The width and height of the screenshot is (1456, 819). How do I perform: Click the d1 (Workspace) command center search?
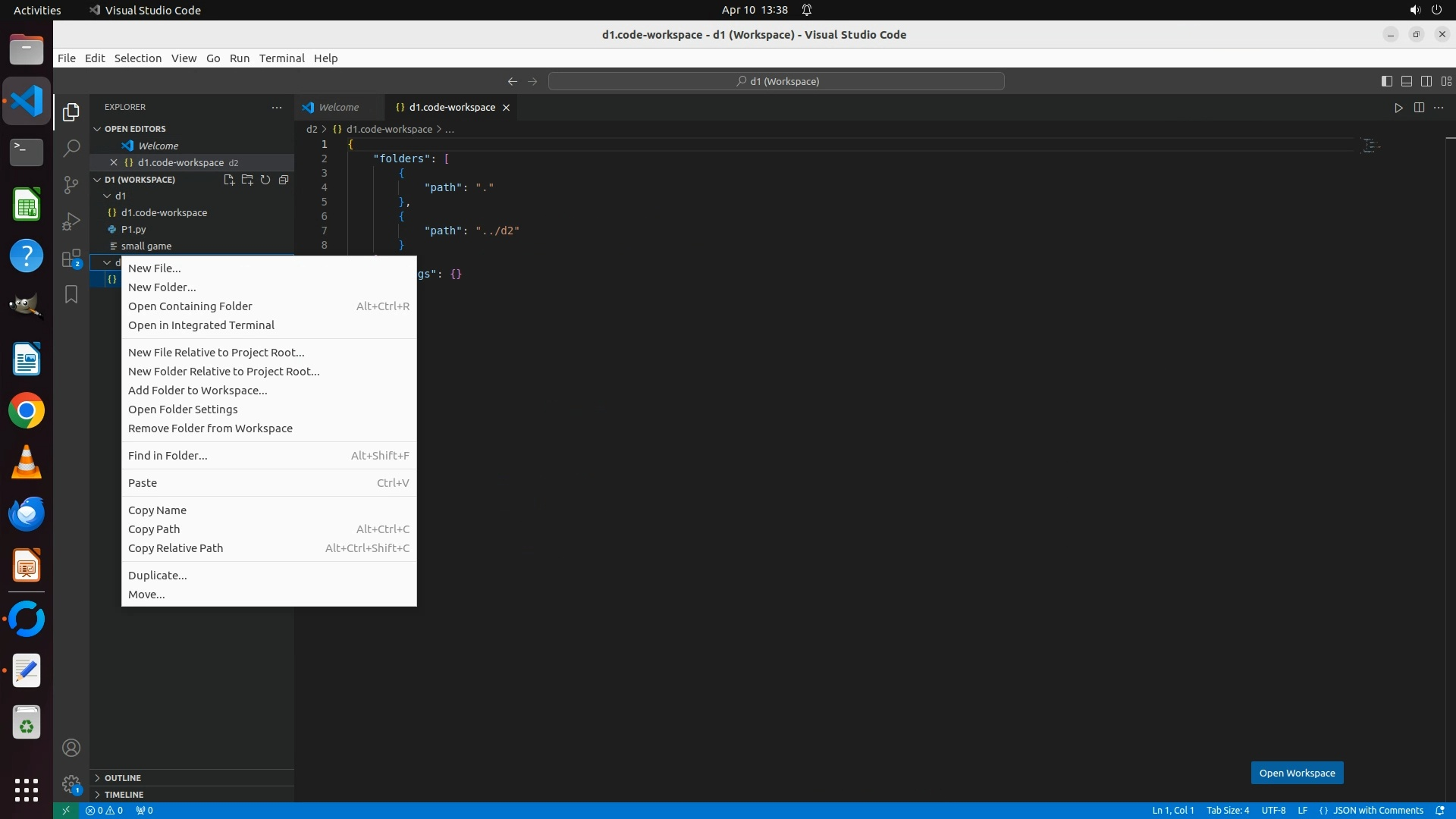point(776,81)
